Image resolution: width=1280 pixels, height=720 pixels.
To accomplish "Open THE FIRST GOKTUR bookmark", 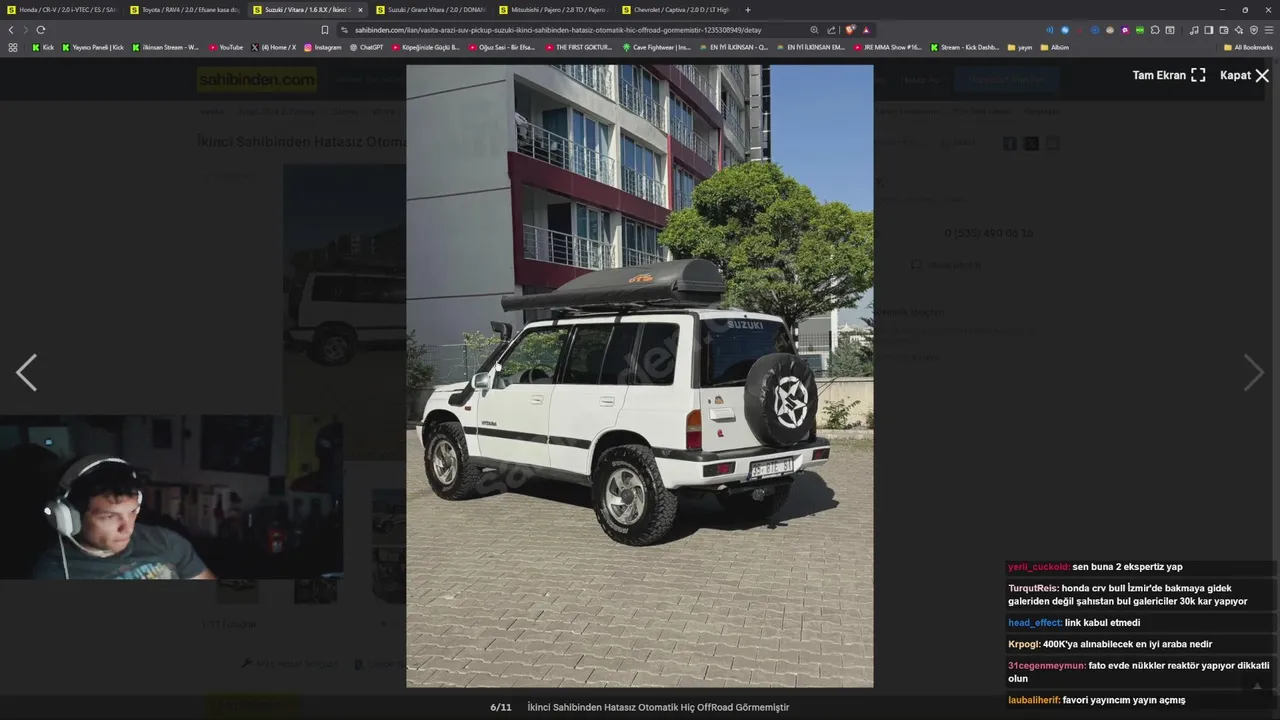I will (x=579, y=47).
